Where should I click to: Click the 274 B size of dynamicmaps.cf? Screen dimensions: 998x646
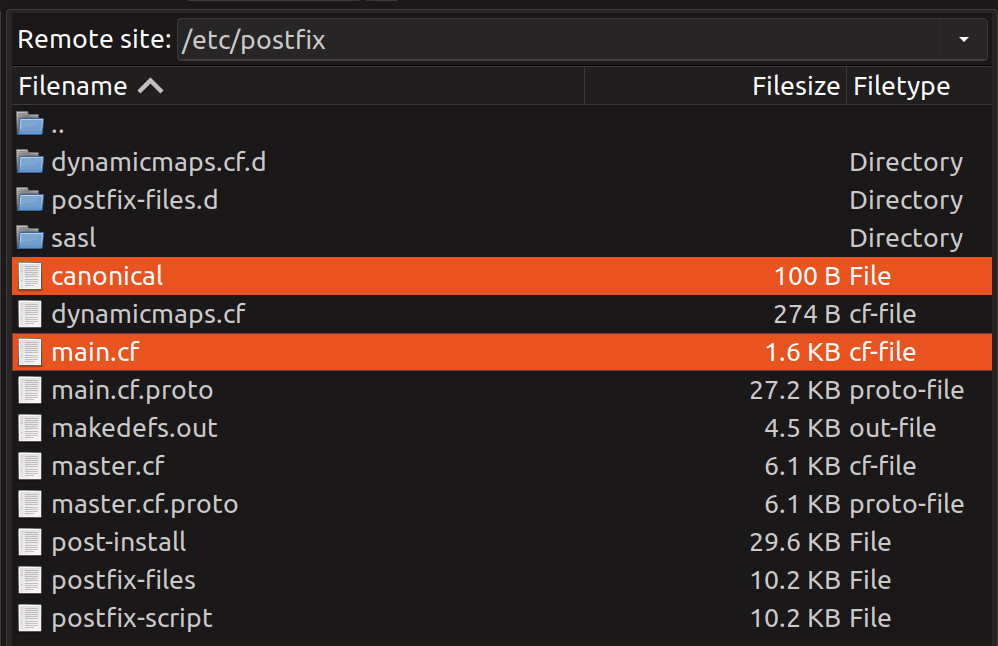pyautogui.click(x=807, y=314)
